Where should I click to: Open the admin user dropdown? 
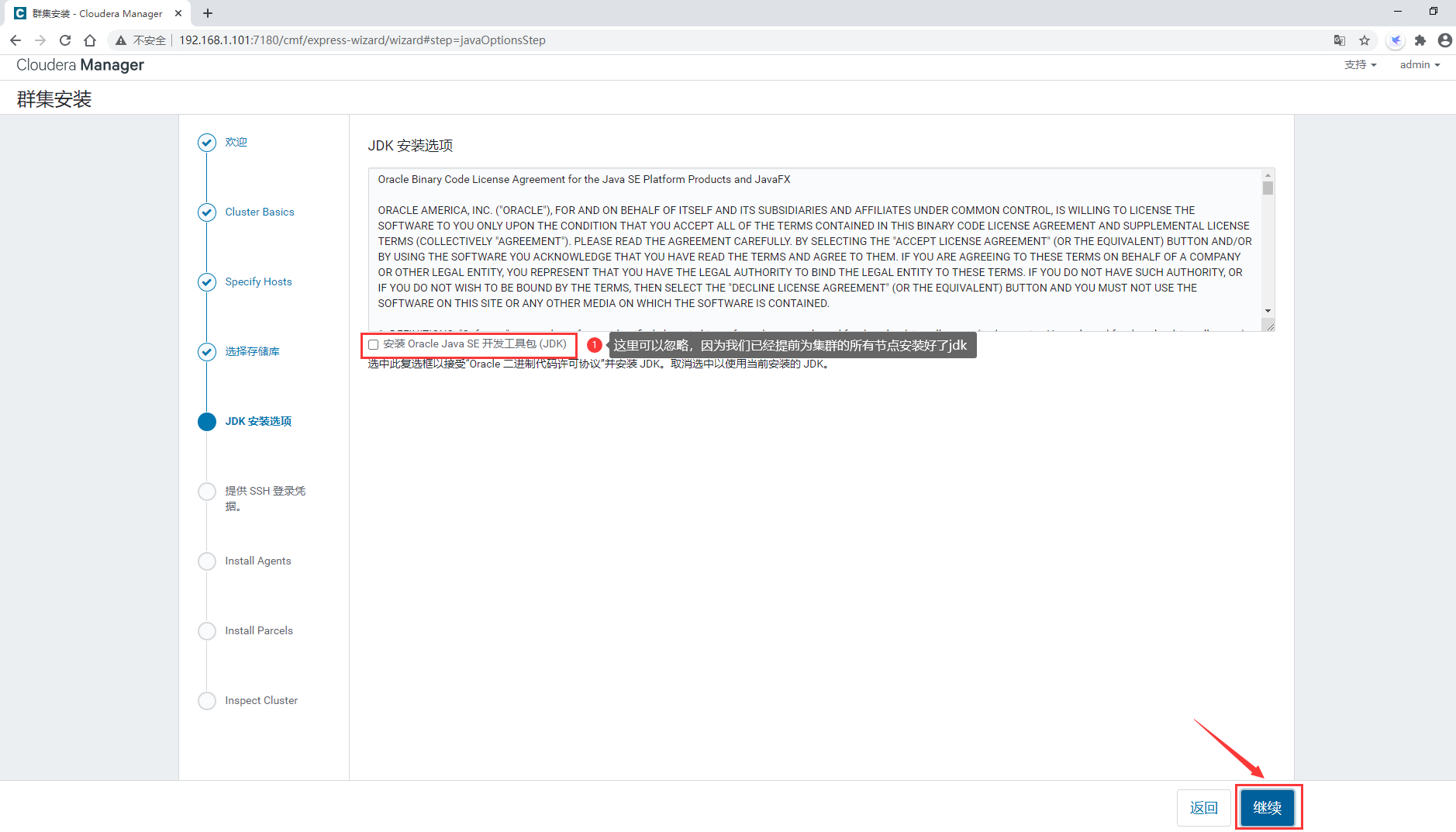click(1420, 65)
